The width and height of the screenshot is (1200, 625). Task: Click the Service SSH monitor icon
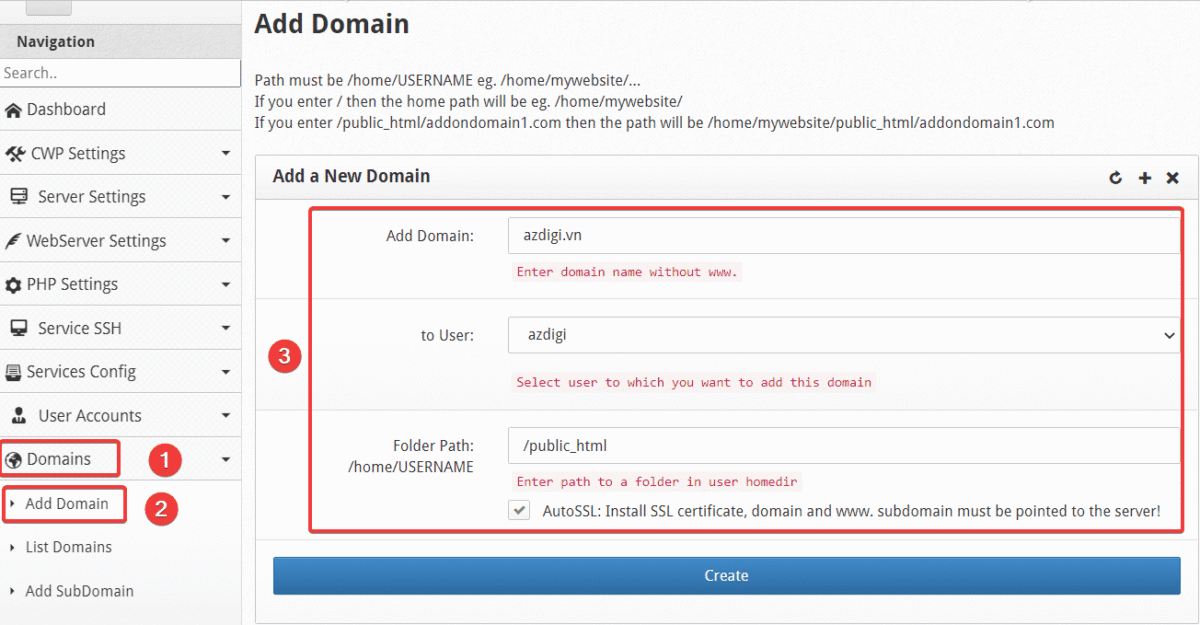pos(18,328)
